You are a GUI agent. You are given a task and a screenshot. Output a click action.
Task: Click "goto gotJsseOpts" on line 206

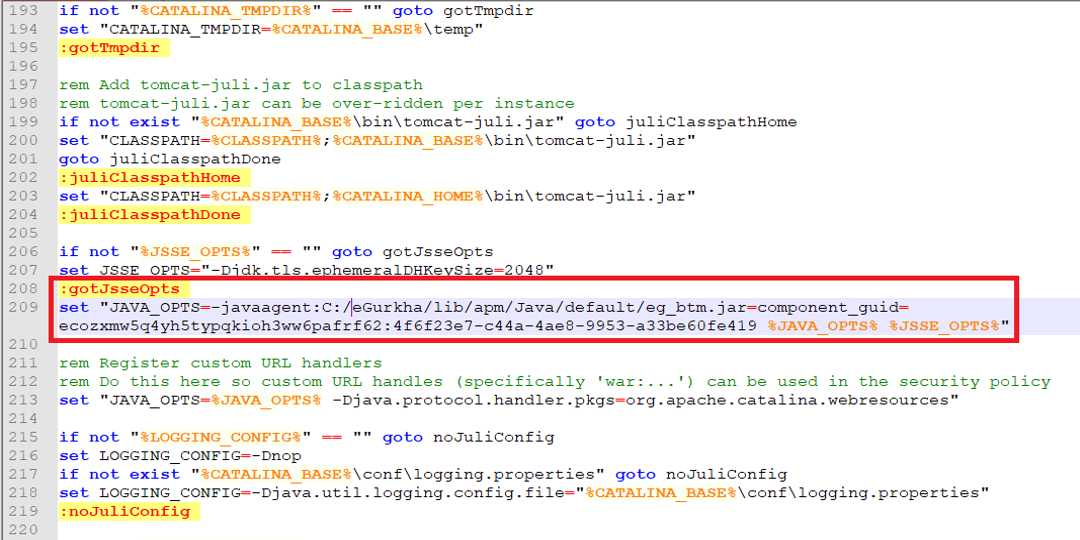(x=413, y=251)
